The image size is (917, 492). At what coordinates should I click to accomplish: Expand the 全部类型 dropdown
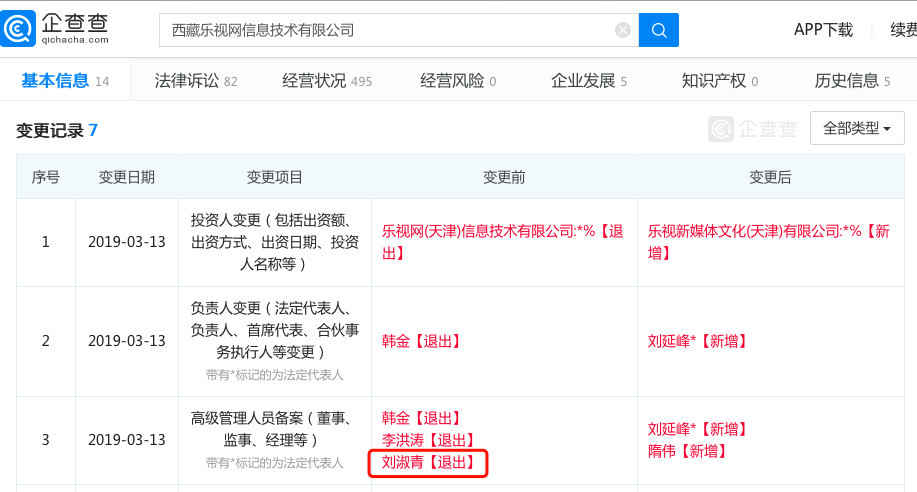coord(857,128)
